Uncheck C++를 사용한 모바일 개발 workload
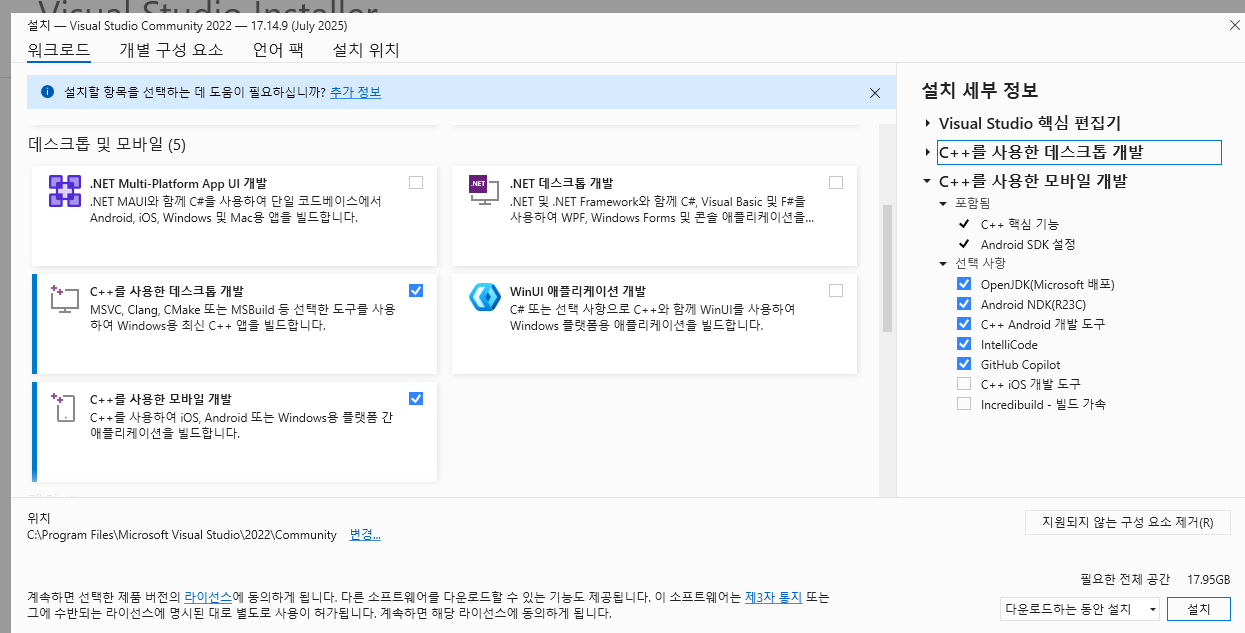Image resolution: width=1245 pixels, height=633 pixels. (x=416, y=398)
